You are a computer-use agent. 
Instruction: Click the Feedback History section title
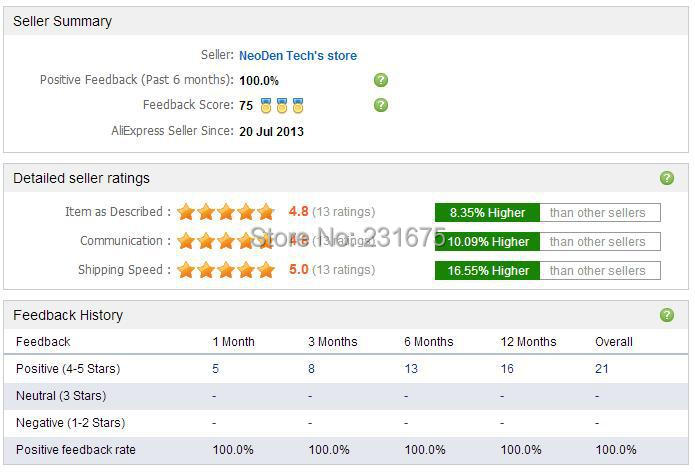pyautogui.click(x=68, y=315)
